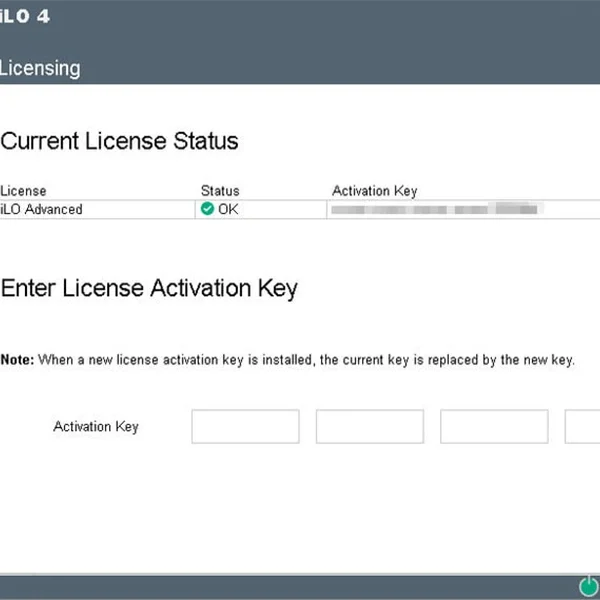
Task: Click the Status column header
Action: tap(220, 191)
